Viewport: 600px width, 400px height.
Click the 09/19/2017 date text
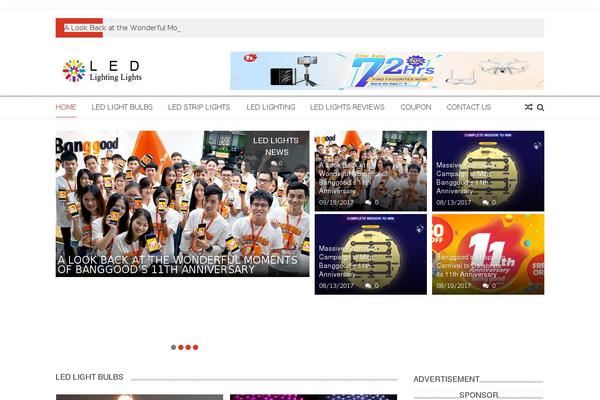pyautogui.click(x=336, y=202)
